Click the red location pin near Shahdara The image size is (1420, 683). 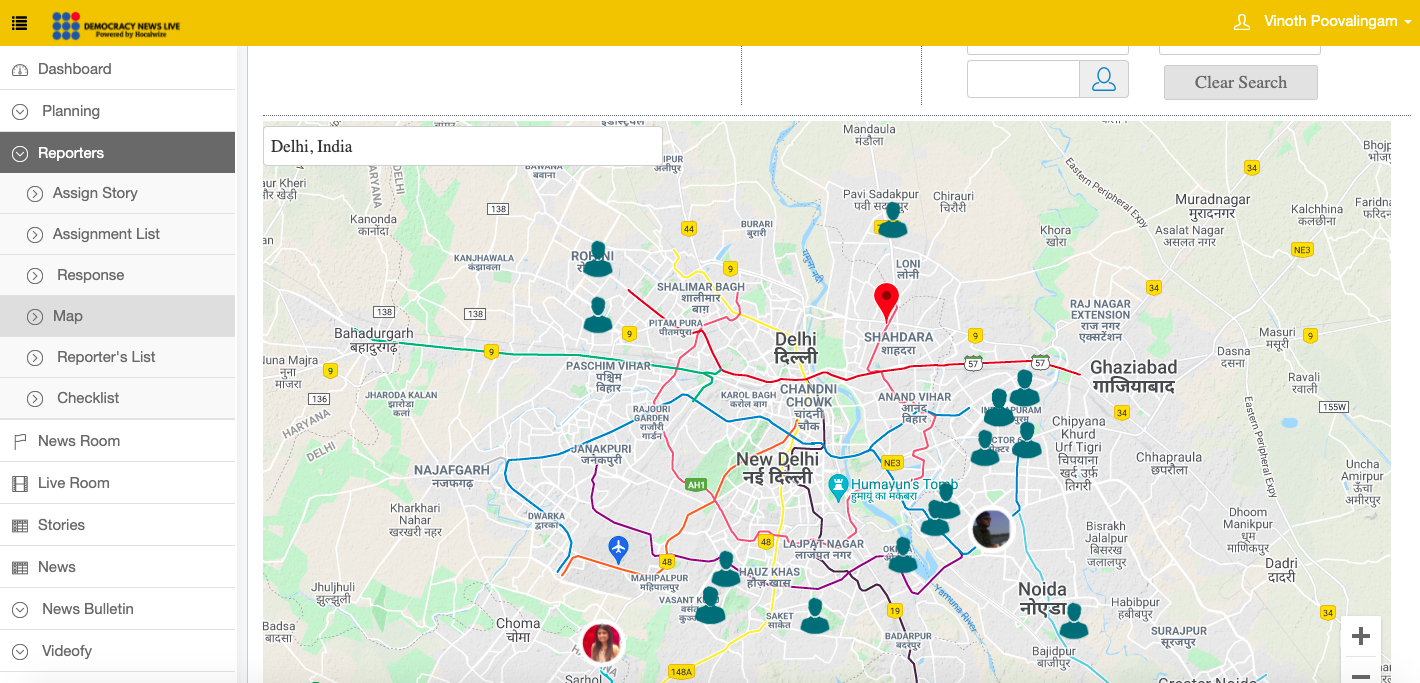[886, 301]
